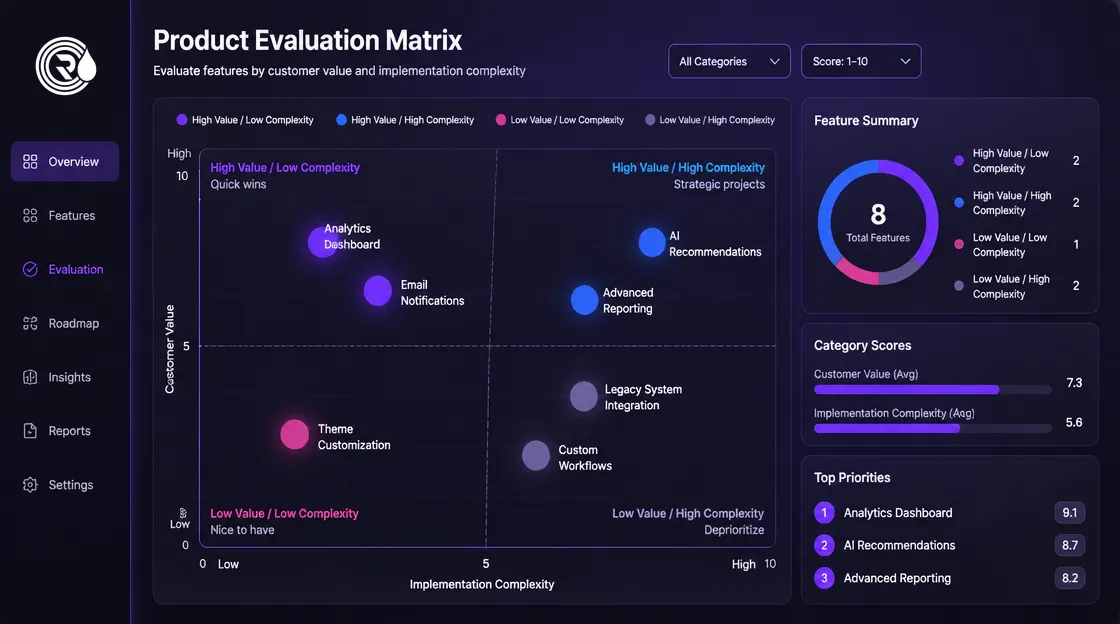The height and width of the screenshot is (624, 1120).
Task: Expand the Score: 1–10 dropdown
Action: pos(861,61)
